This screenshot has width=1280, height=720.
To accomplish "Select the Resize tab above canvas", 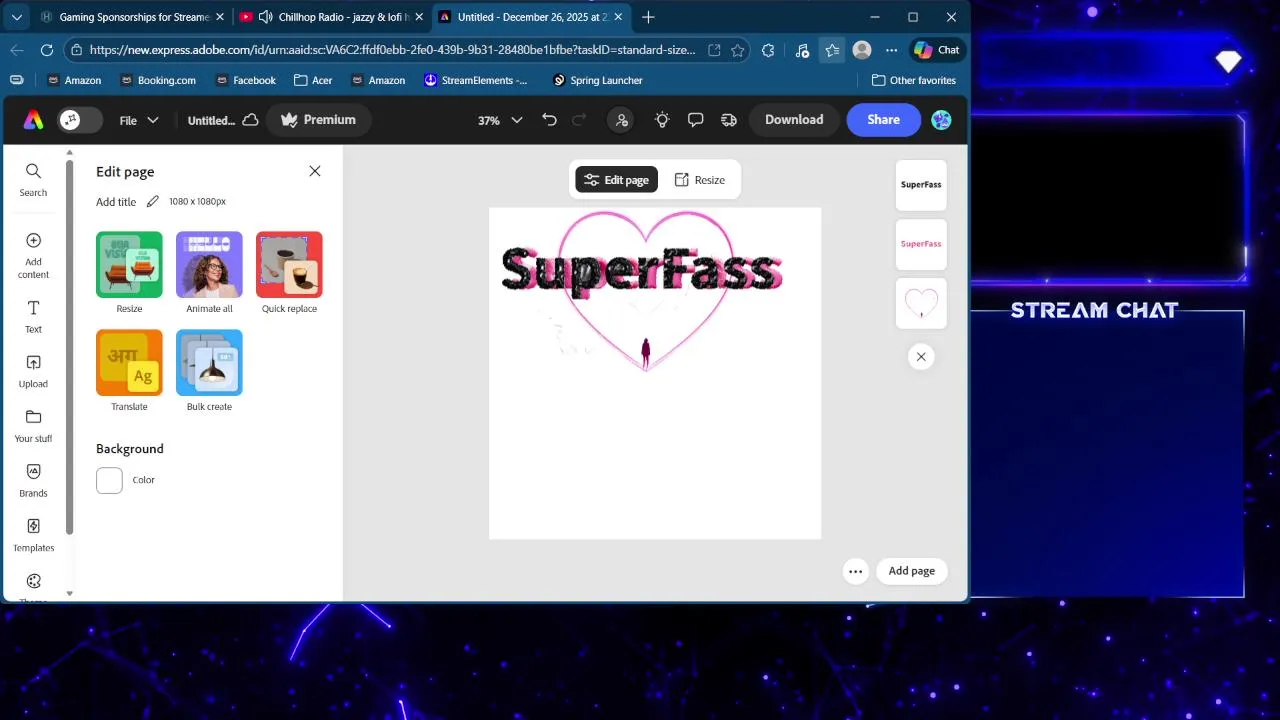I will pyautogui.click(x=699, y=180).
